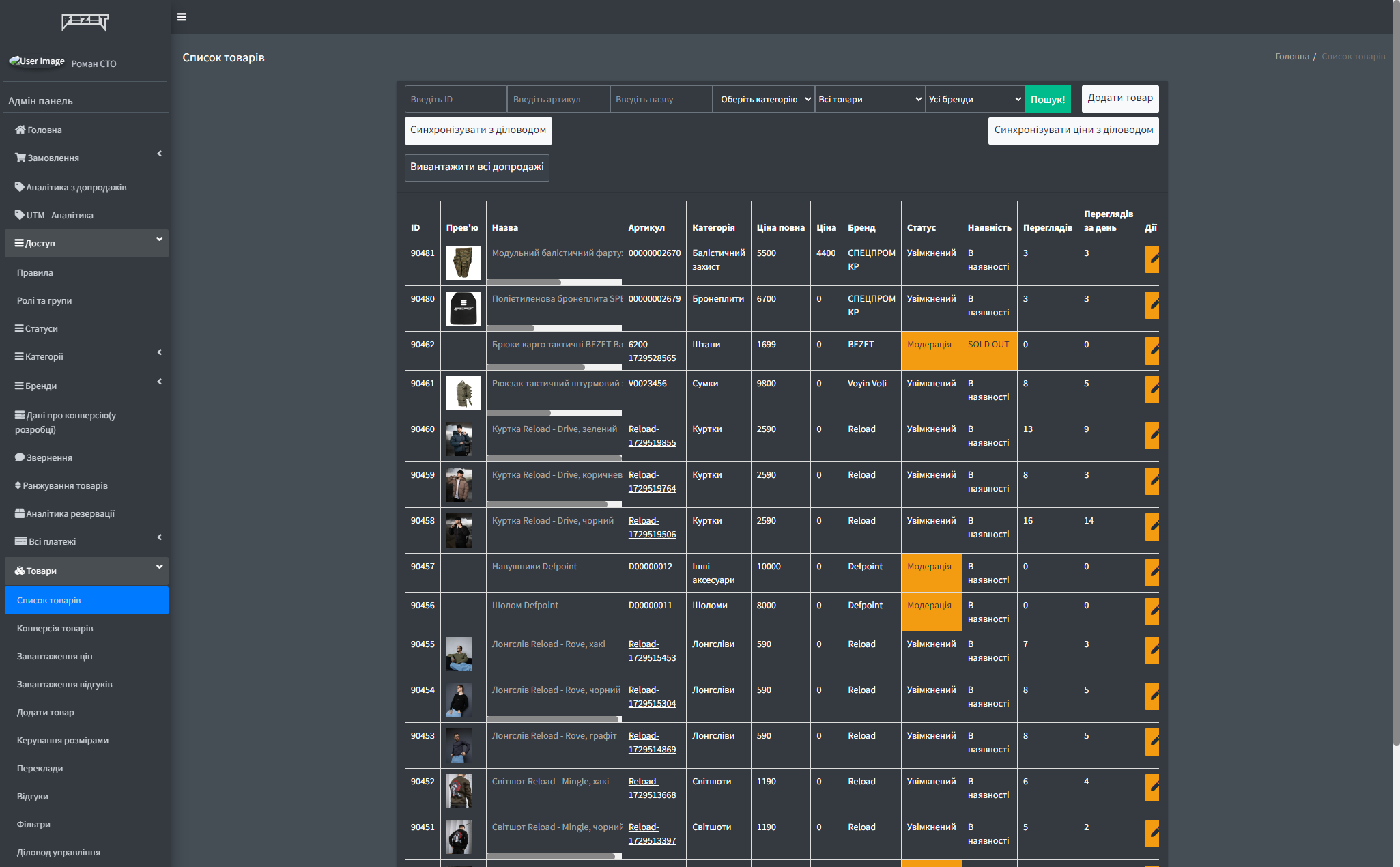Open Правила under Доступ
The image size is (1400, 867).
(86, 272)
